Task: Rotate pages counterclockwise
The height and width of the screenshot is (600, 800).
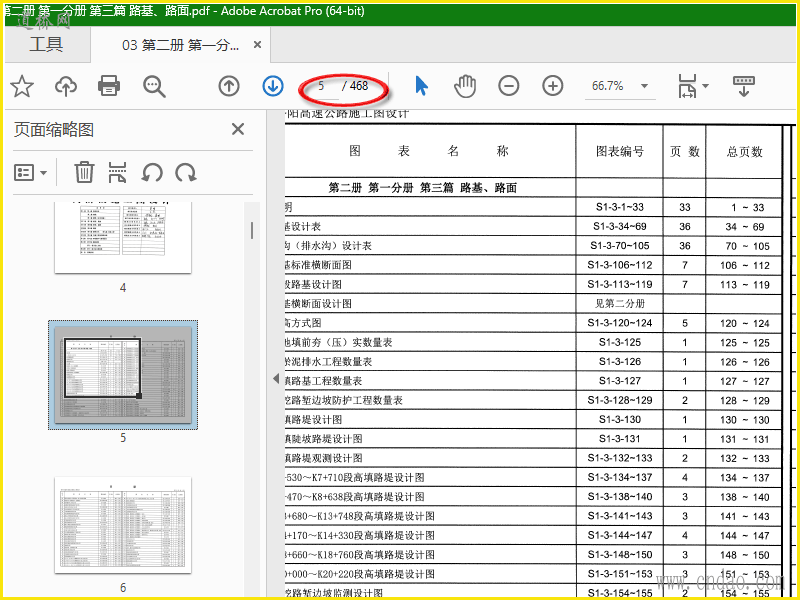Action: point(152,172)
